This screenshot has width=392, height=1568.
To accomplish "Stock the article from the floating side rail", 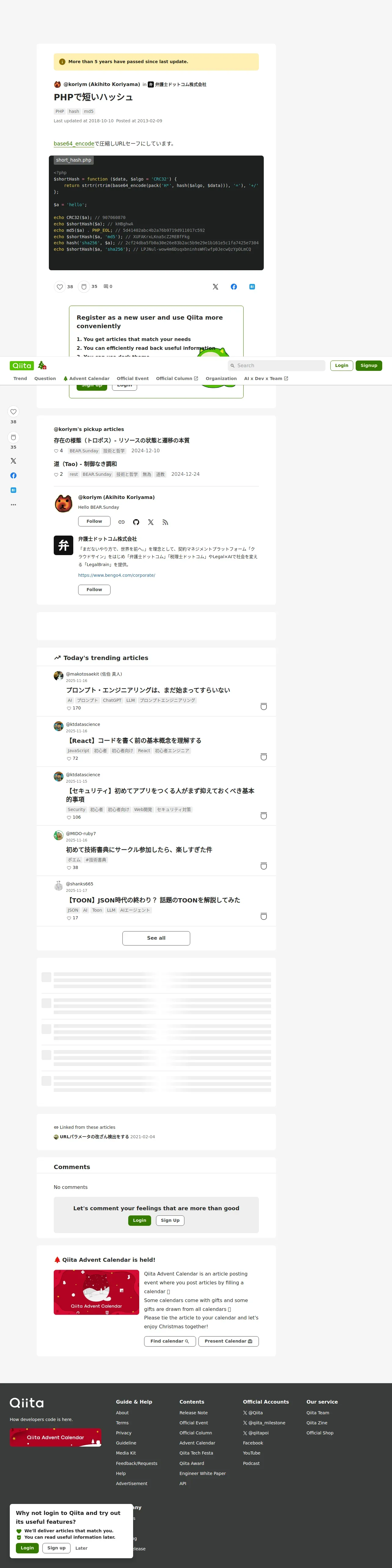I will 13,437.
